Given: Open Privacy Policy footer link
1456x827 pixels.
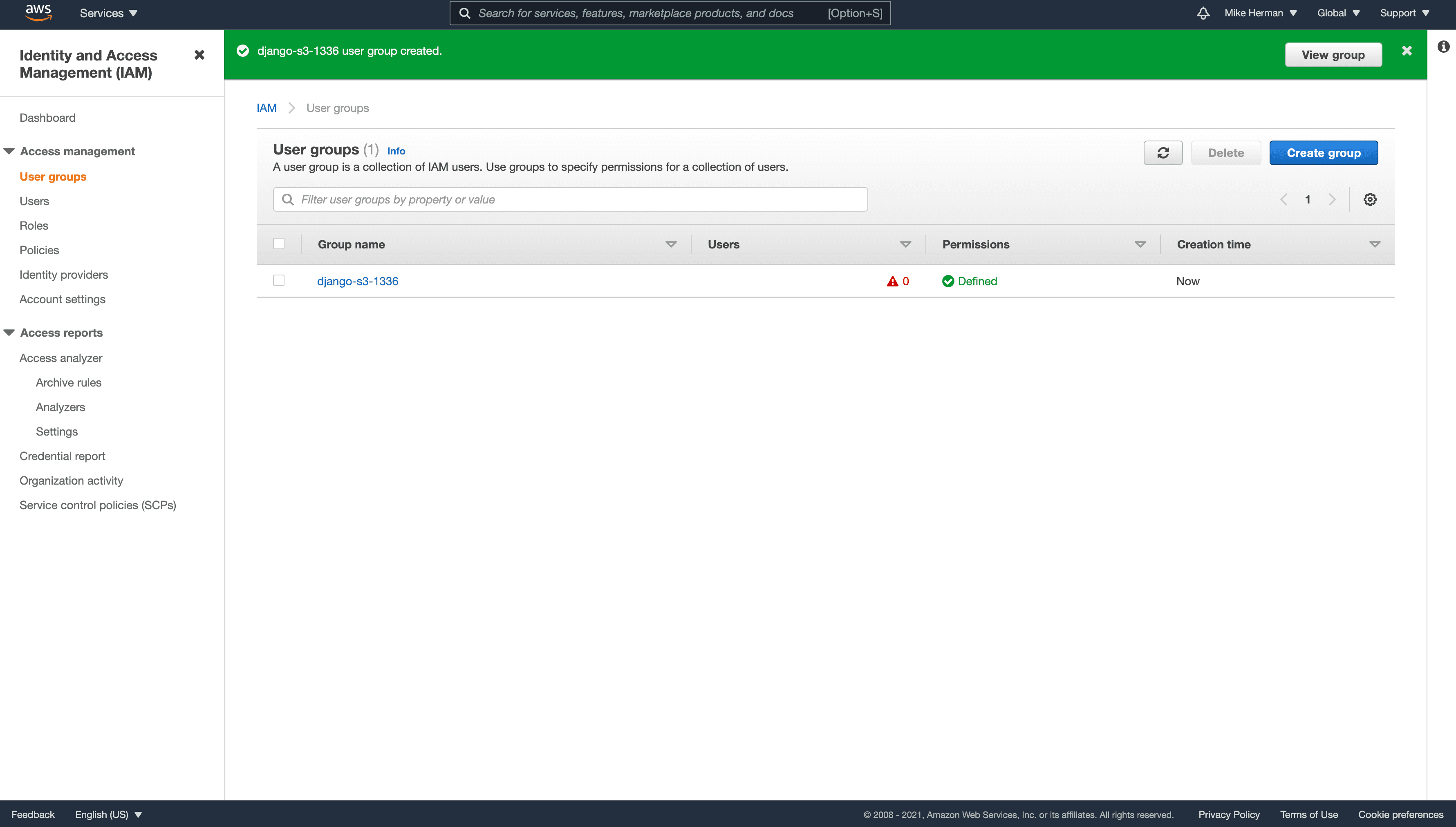Looking at the screenshot, I should [x=1229, y=814].
